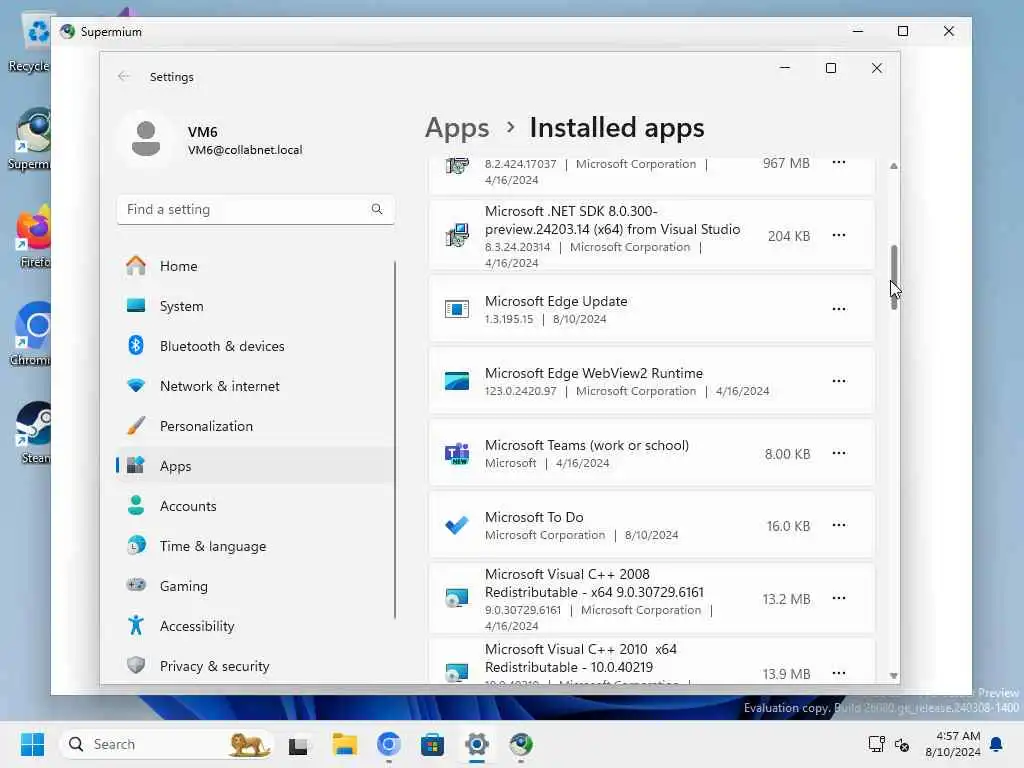The width and height of the screenshot is (1024, 768).
Task: Select Microsoft Teams (work or school) text
Action: click(x=586, y=445)
